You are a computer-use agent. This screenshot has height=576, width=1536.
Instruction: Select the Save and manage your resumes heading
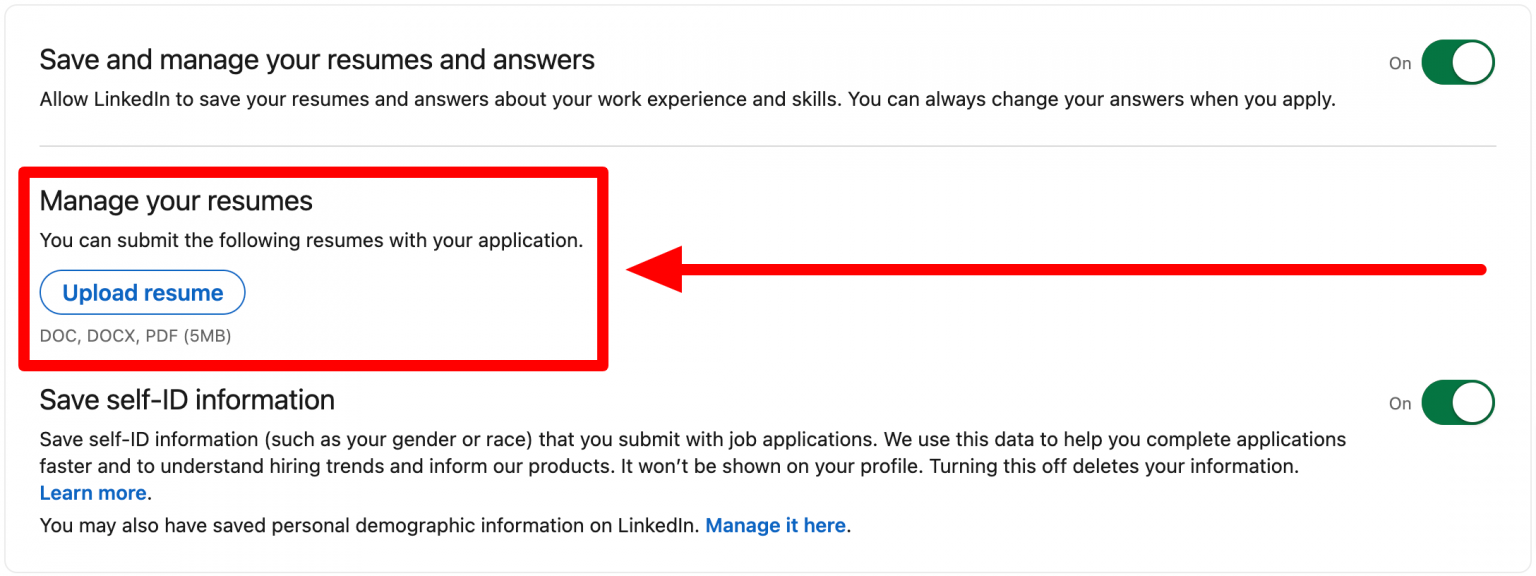[317, 60]
